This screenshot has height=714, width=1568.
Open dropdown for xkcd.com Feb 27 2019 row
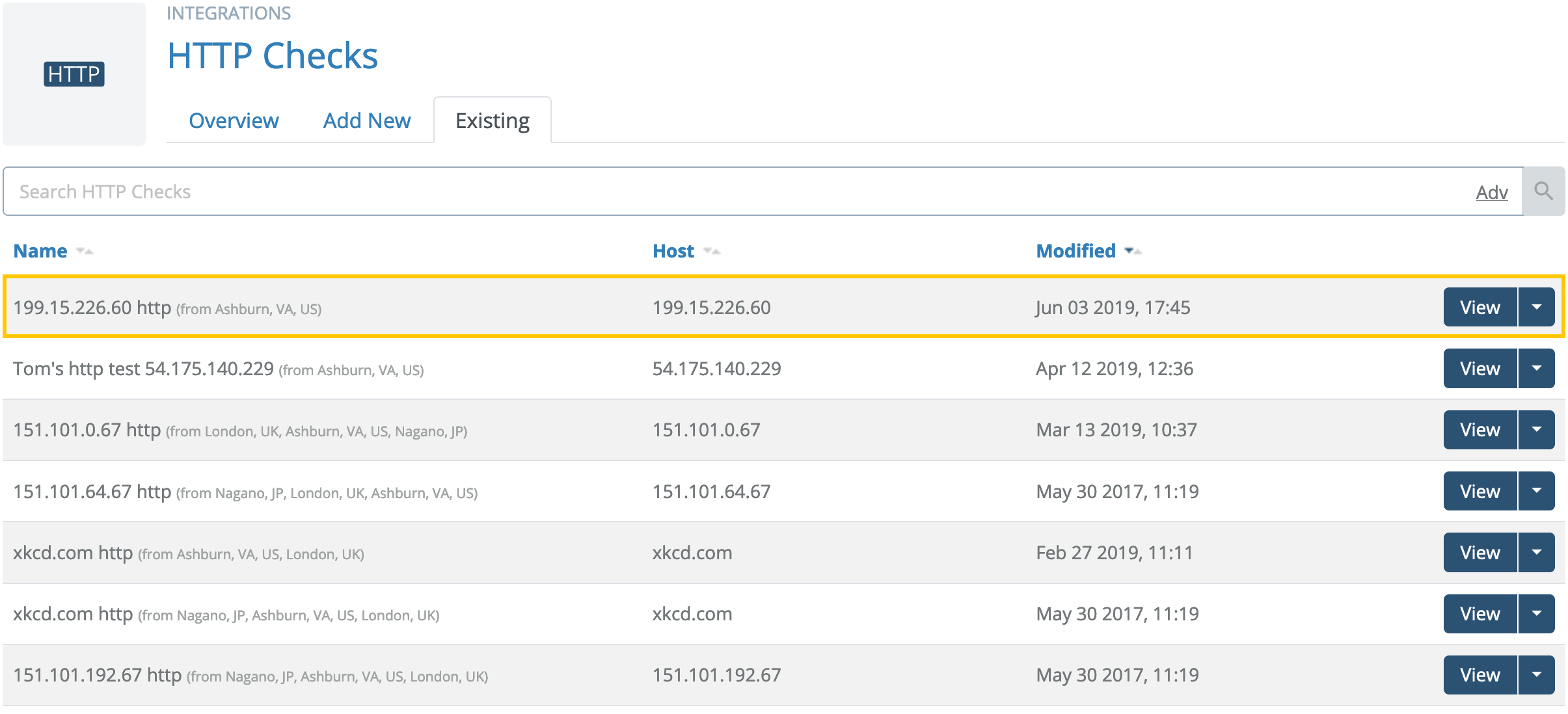[1536, 552]
